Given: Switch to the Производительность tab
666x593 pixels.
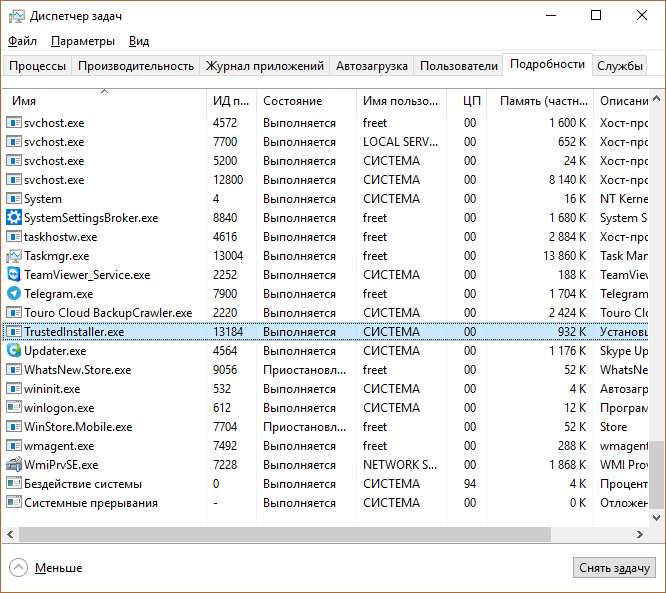Looking at the screenshot, I should click(136, 66).
